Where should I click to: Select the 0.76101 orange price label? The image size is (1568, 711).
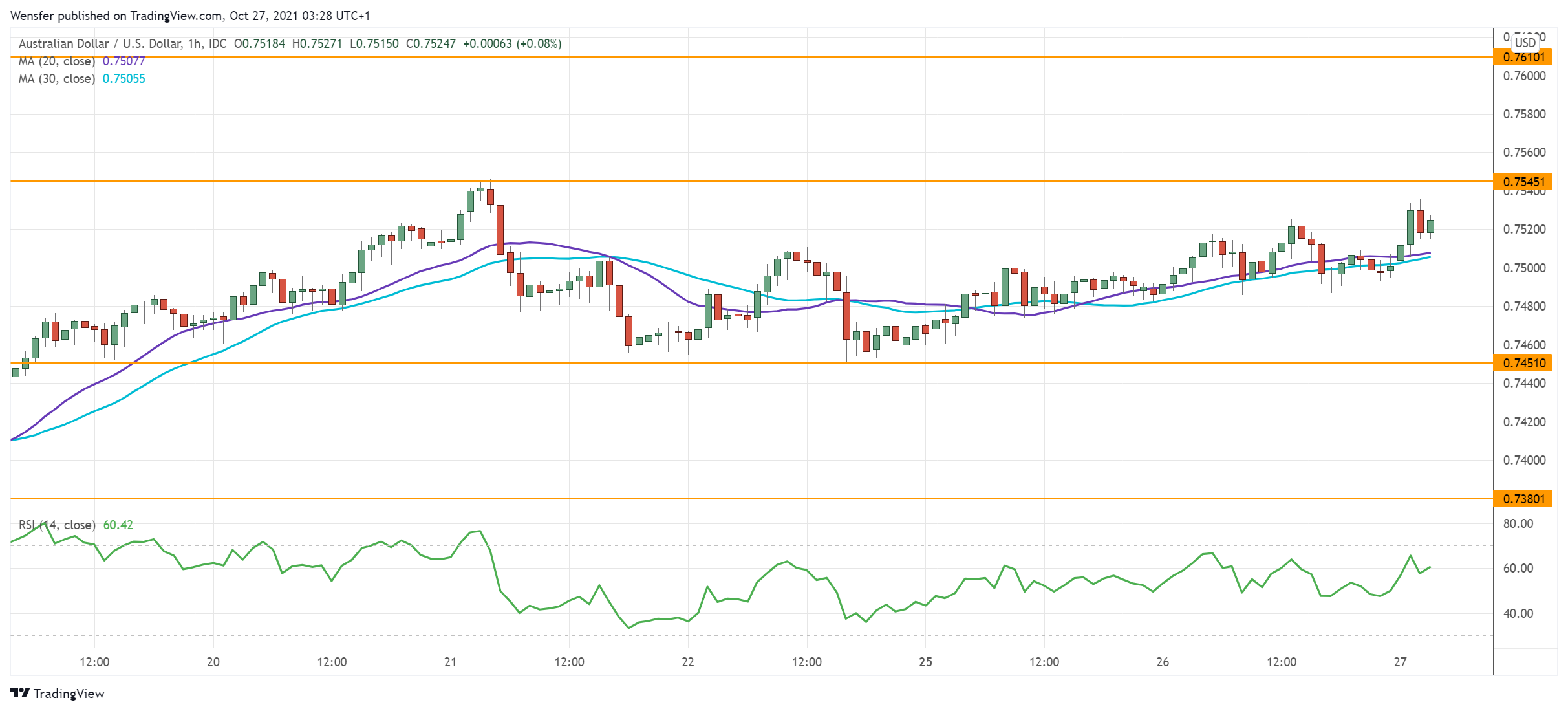coord(1524,57)
